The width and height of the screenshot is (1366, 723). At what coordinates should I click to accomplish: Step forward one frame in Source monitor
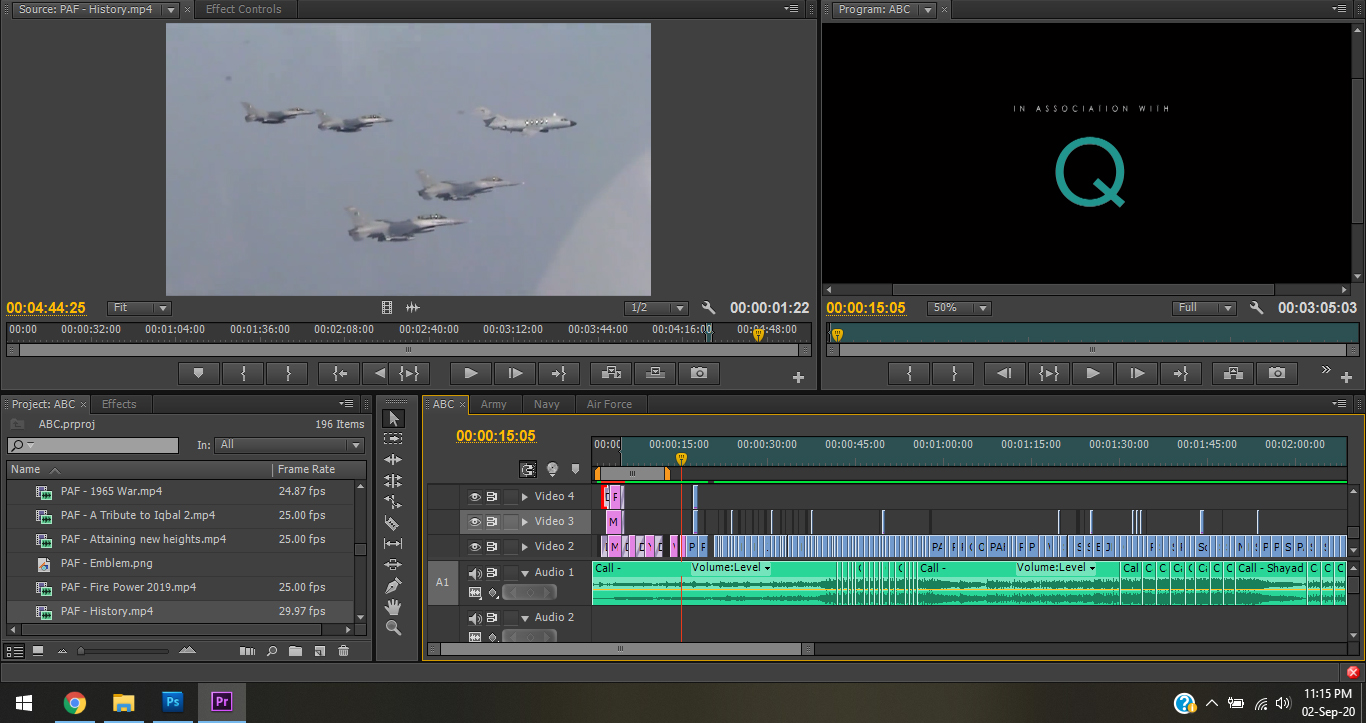tap(514, 373)
